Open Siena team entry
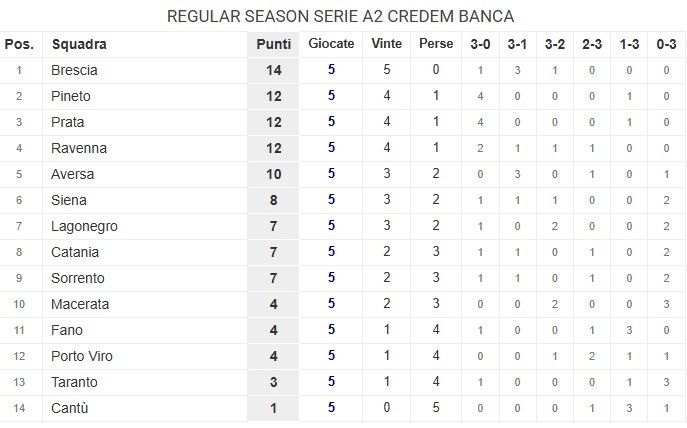Image resolution: width=687 pixels, height=428 pixels. click(69, 200)
